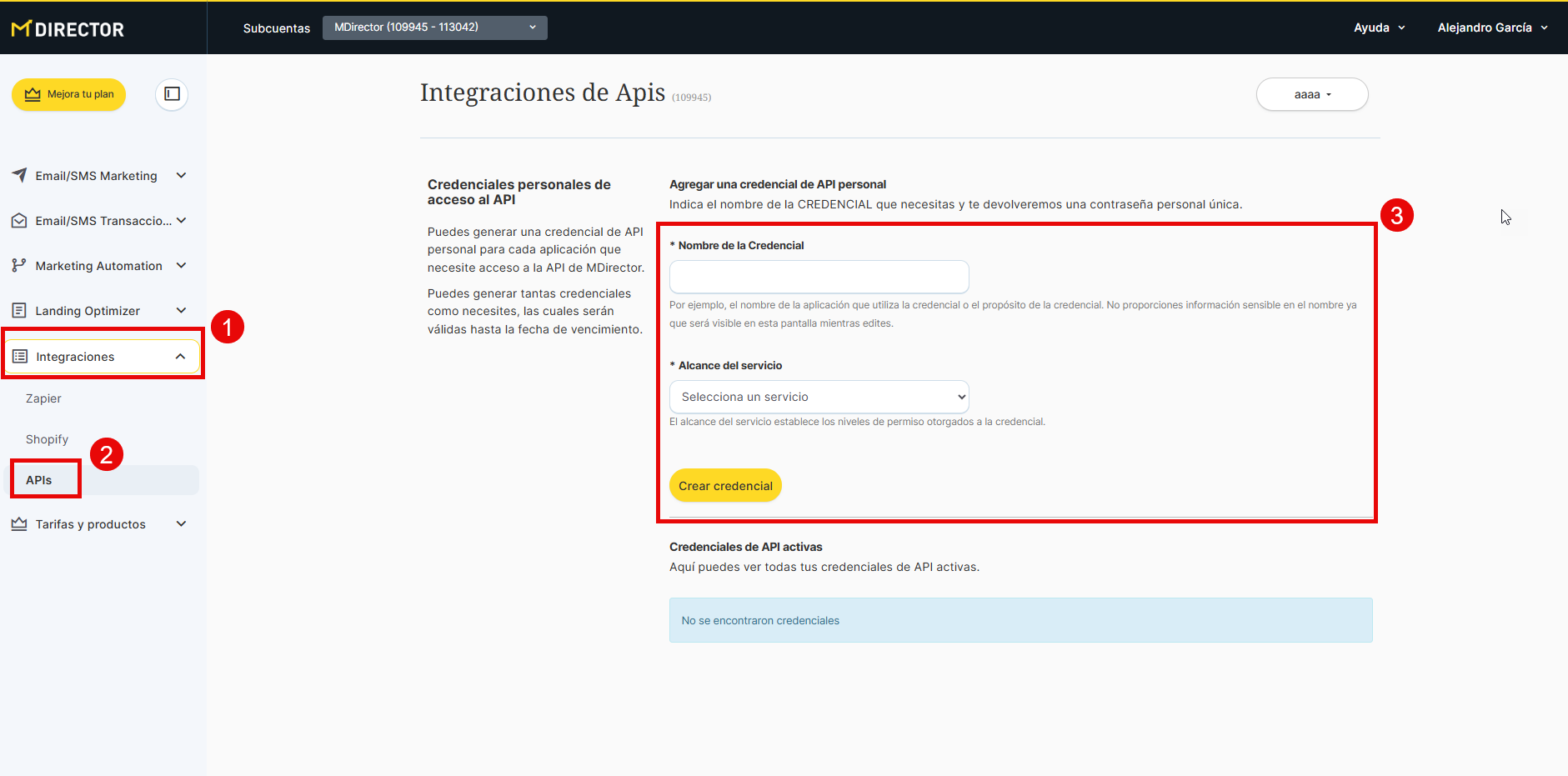Image resolution: width=1568 pixels, height=776 pixels.
Task: Open the Subcuentas MDirector dropdown
Action: click(x=434, y=28)
